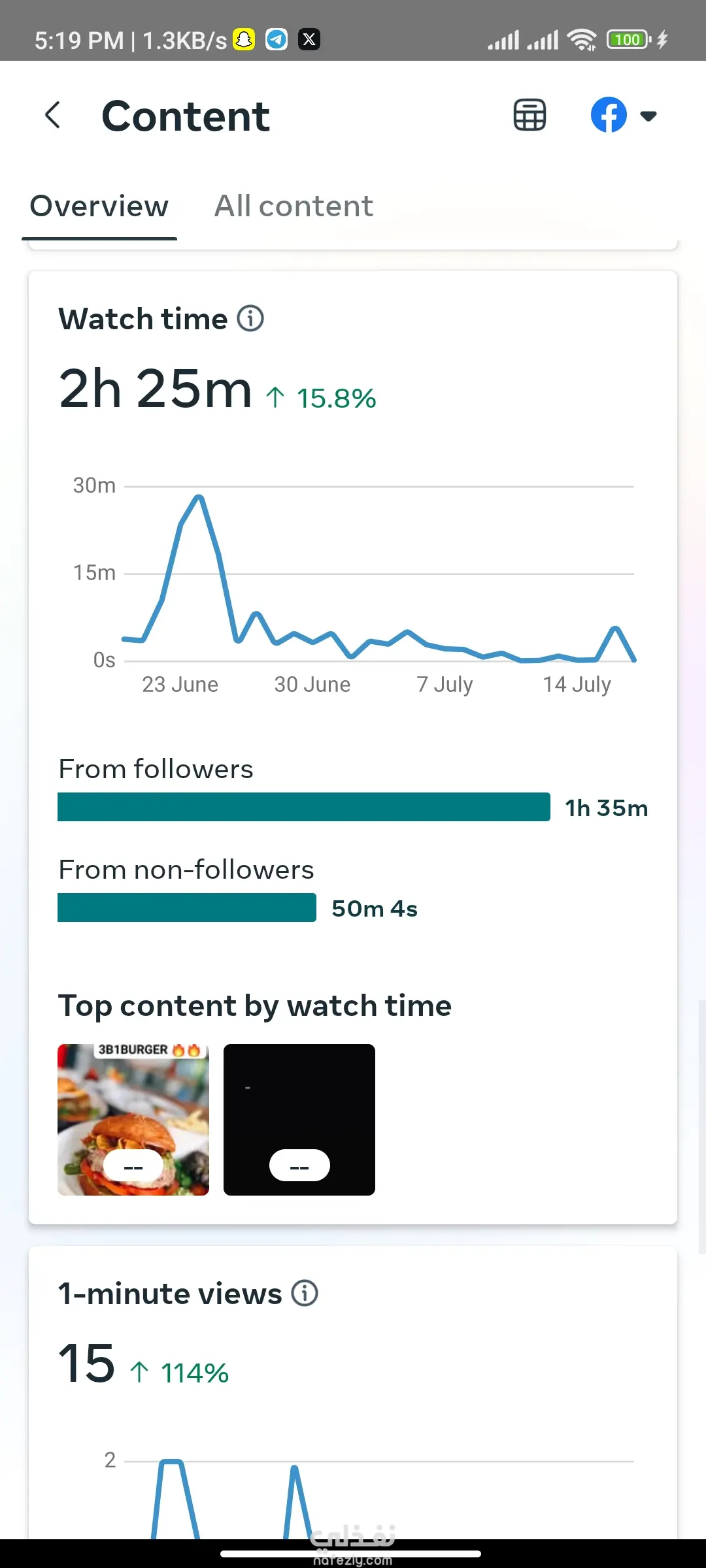Tap the battery indicator in status bar
706x1568 pixels.
pos(628,40)
